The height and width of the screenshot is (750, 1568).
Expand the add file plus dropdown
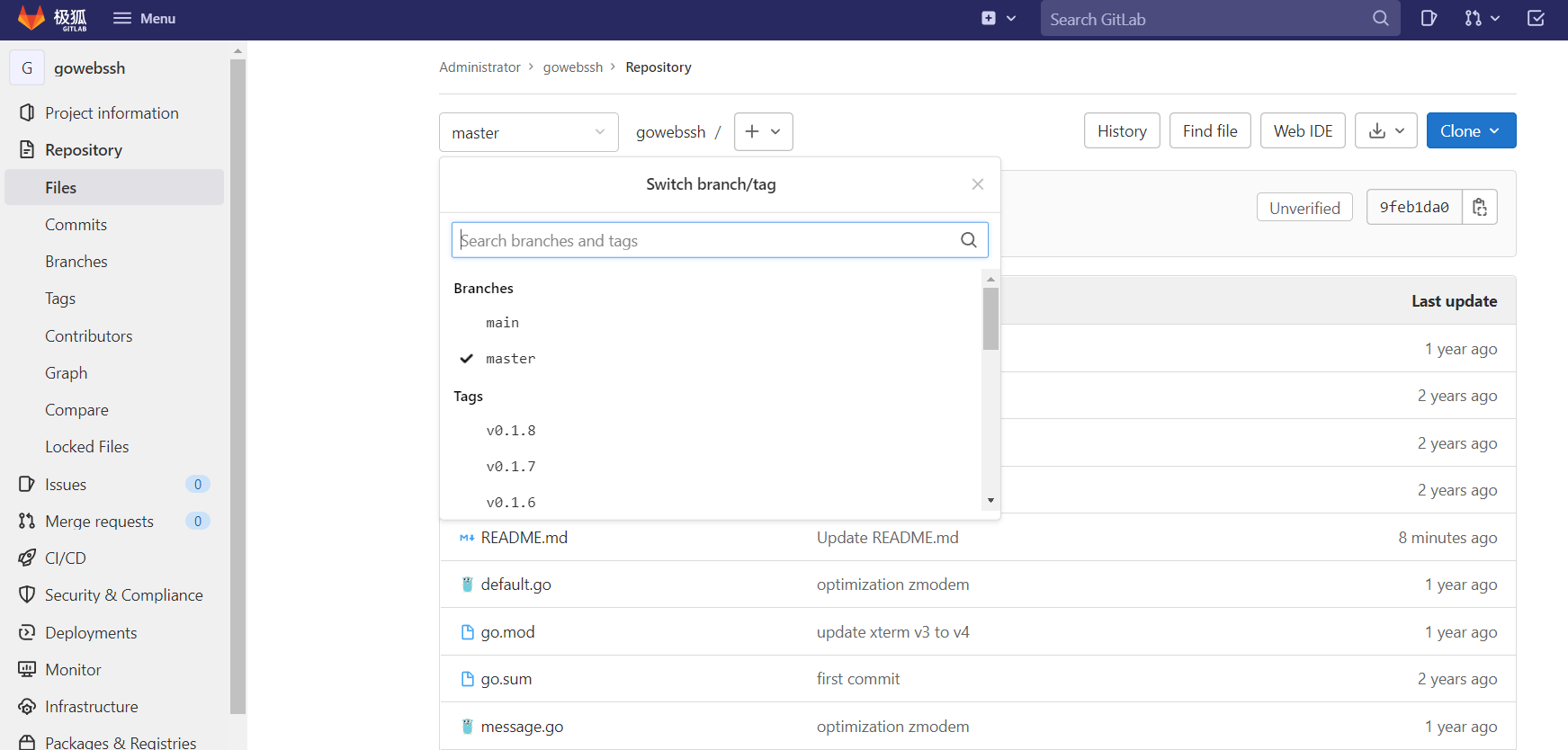(x=764, y=131)
